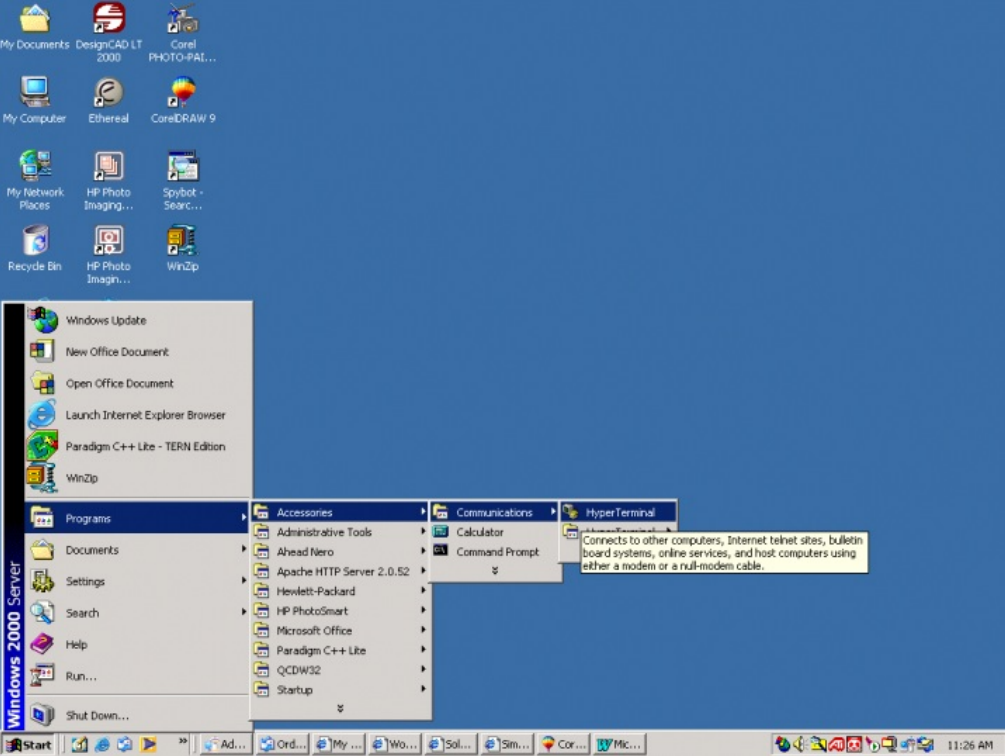
Task: Select Accessories in the Programs menu
Action: (x=340, y=512)
